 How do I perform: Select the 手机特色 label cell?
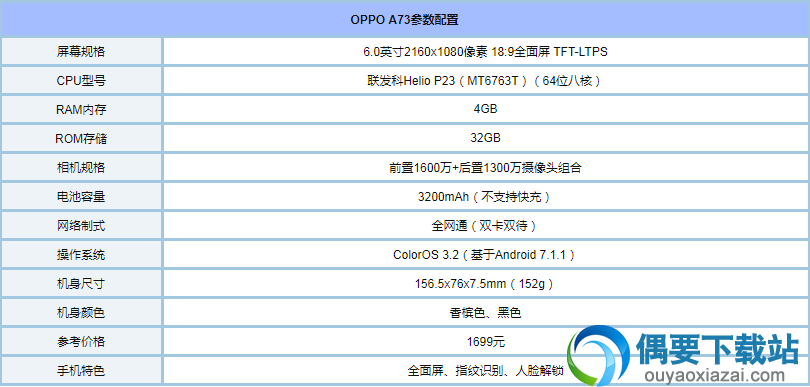(82, 370)
